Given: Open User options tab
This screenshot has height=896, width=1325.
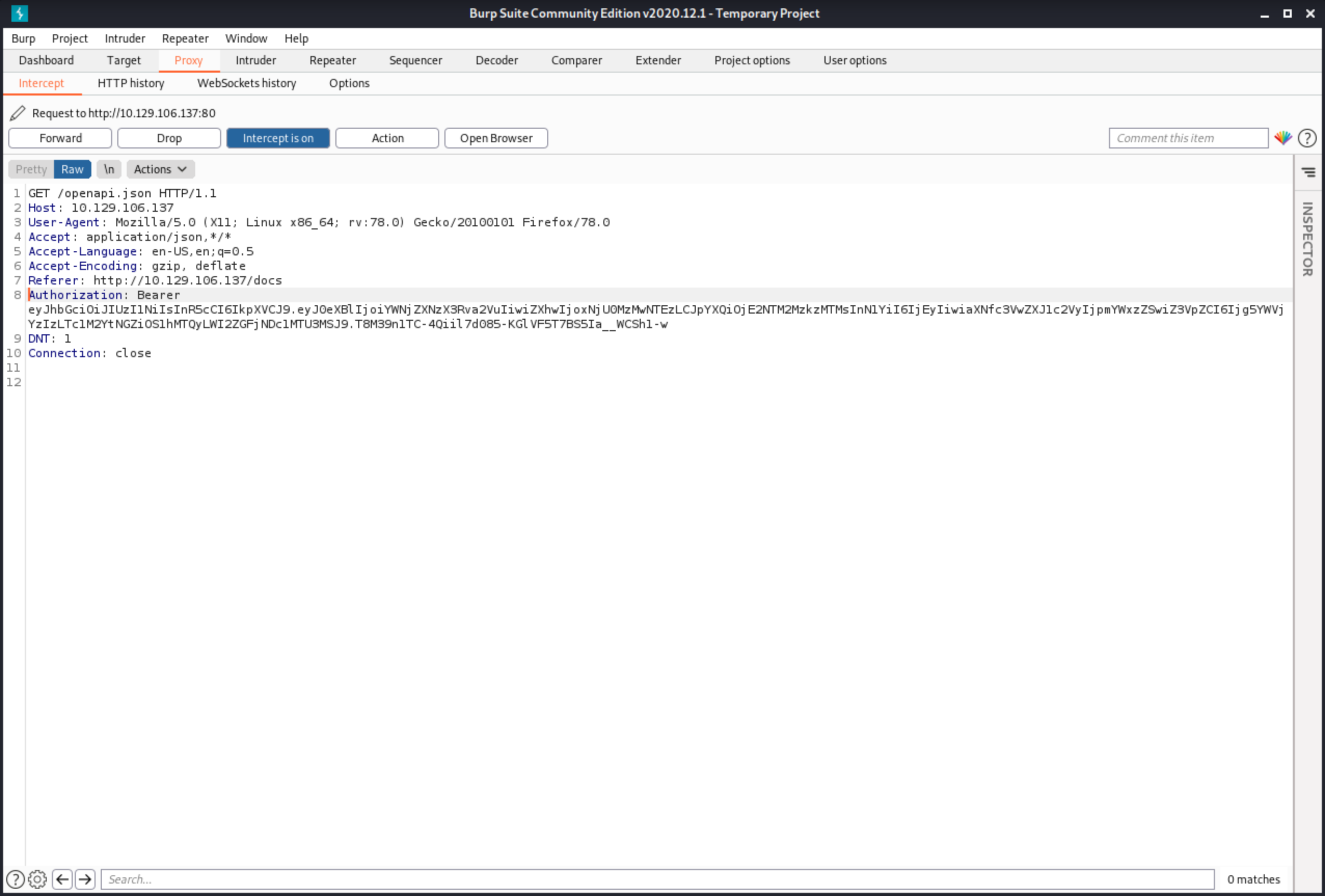Looking at the screenshot, I should point(855,60).
